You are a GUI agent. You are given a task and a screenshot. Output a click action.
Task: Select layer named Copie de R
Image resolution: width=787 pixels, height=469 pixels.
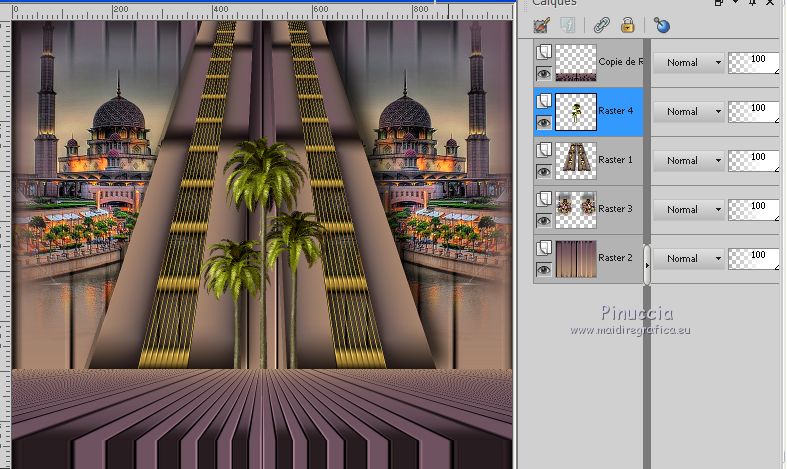620,62
